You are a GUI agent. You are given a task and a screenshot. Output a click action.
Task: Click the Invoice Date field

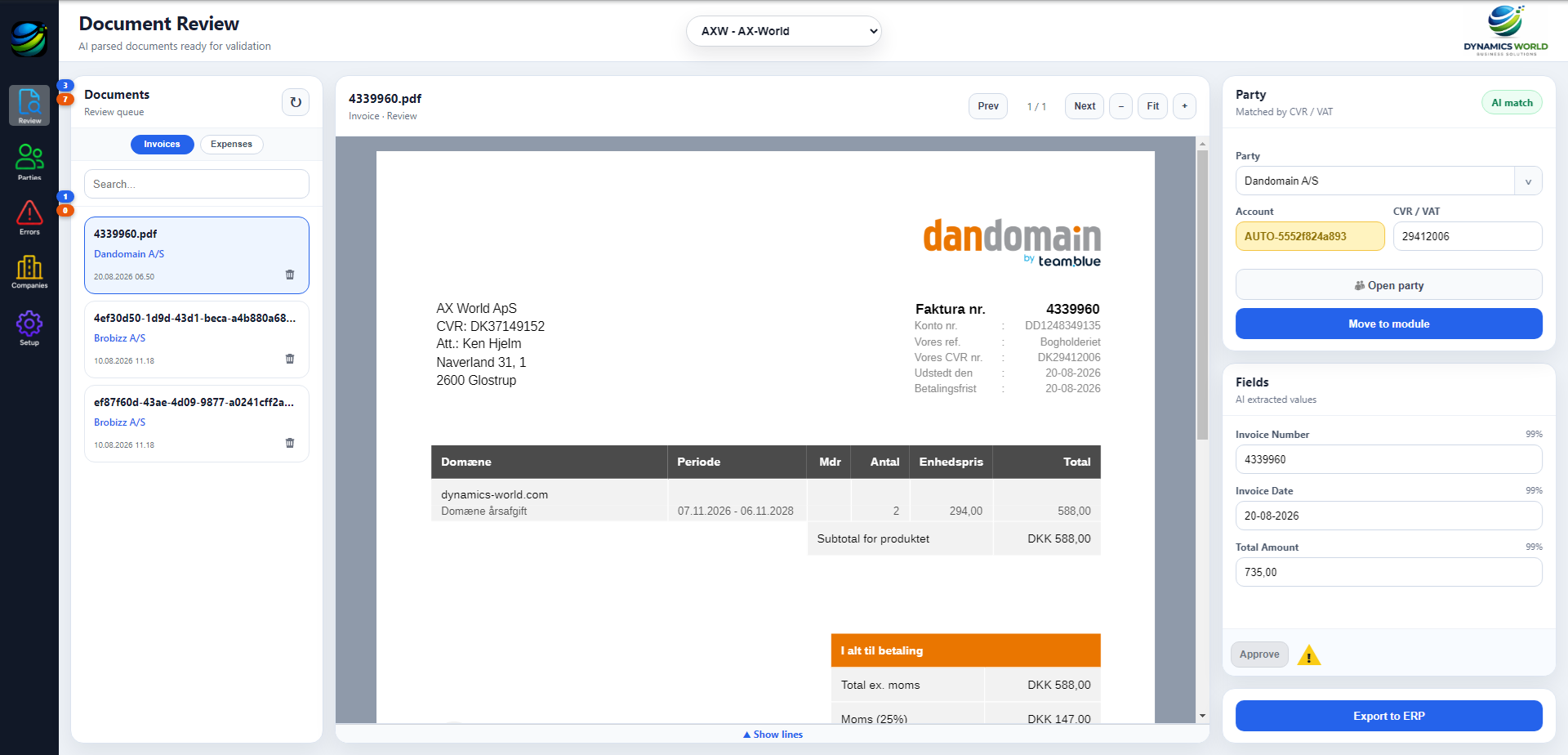[x=1388, y=516]
